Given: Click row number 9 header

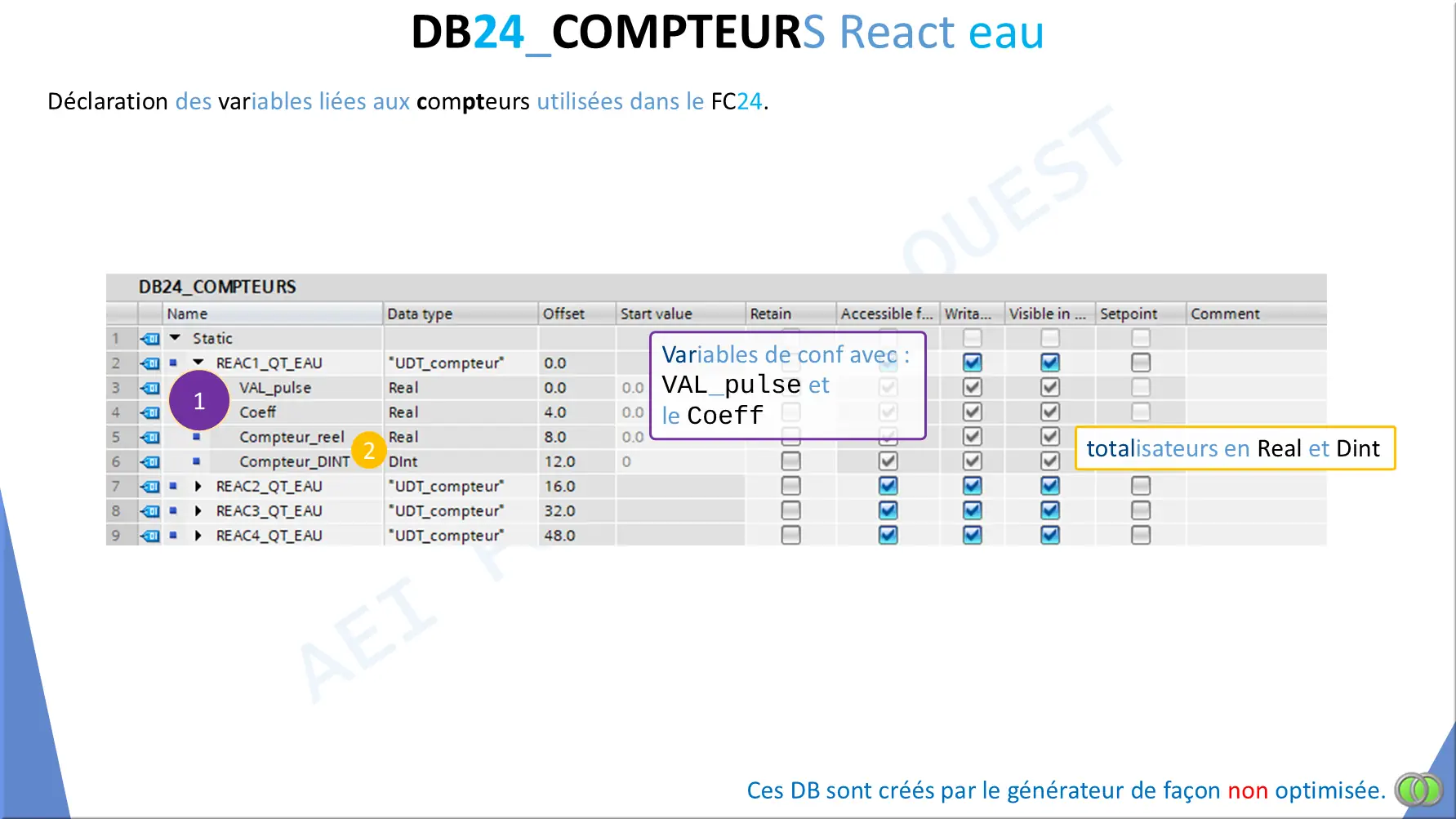Looking at the screenshot, I should pos(116,536).
